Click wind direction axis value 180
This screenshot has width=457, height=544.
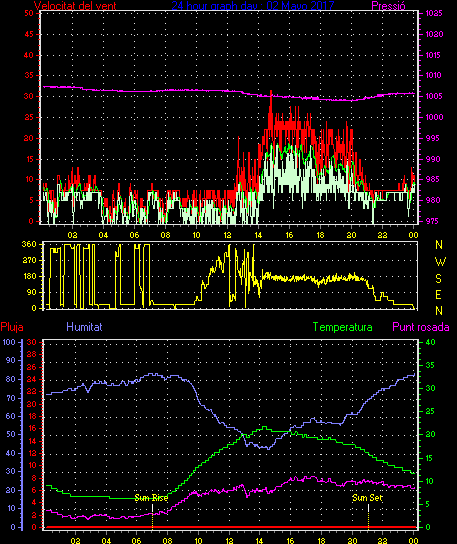click(x=29, y=276)
